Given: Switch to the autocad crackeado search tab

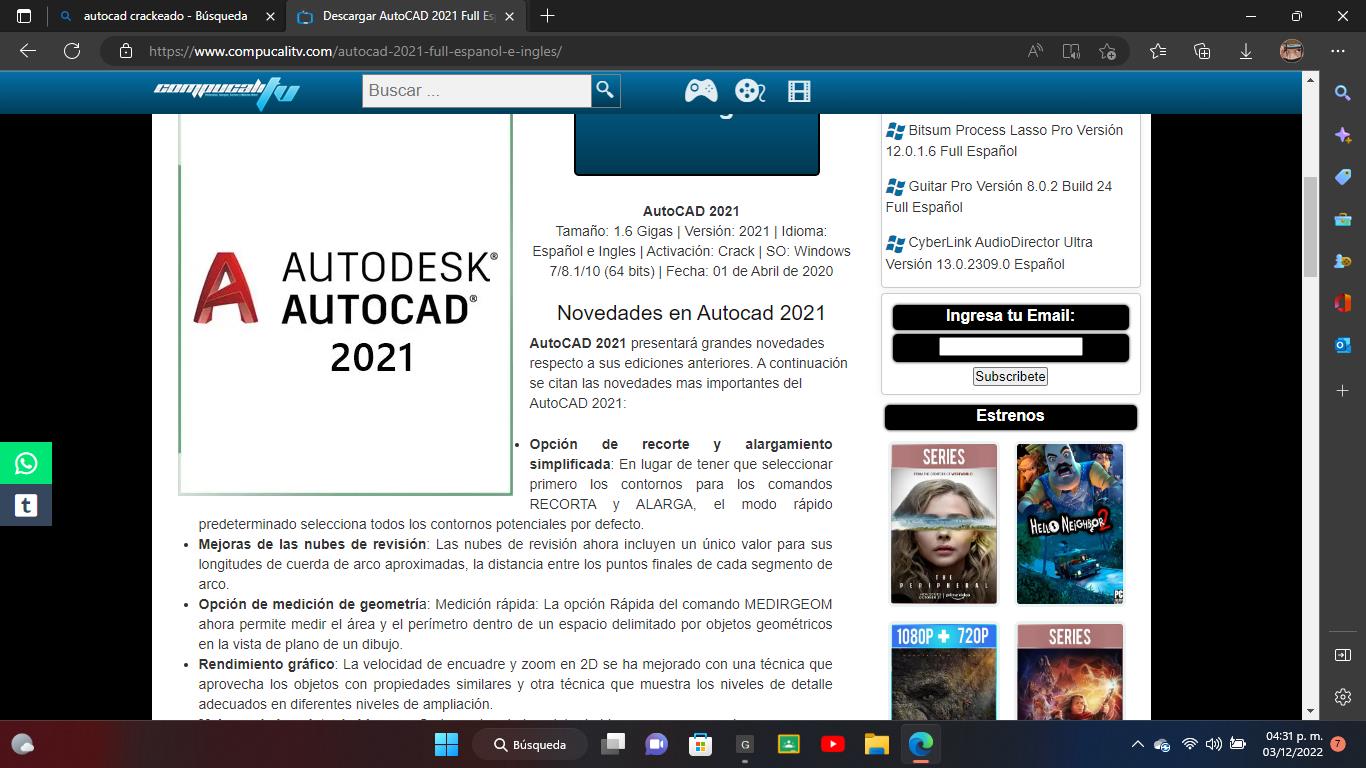Looking at the screenshot, I should (x=165, y=16).
